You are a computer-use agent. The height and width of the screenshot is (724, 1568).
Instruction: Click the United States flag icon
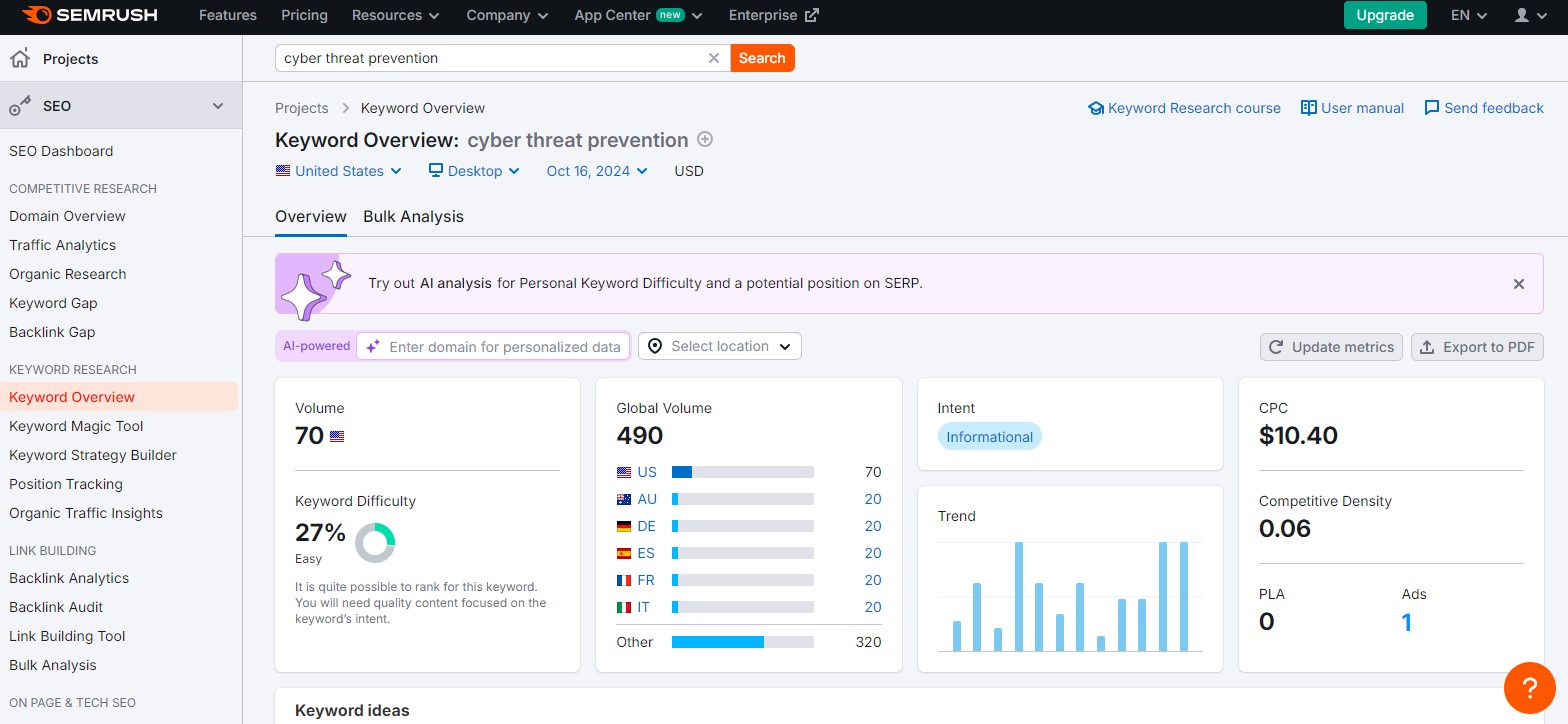(283, 171)
